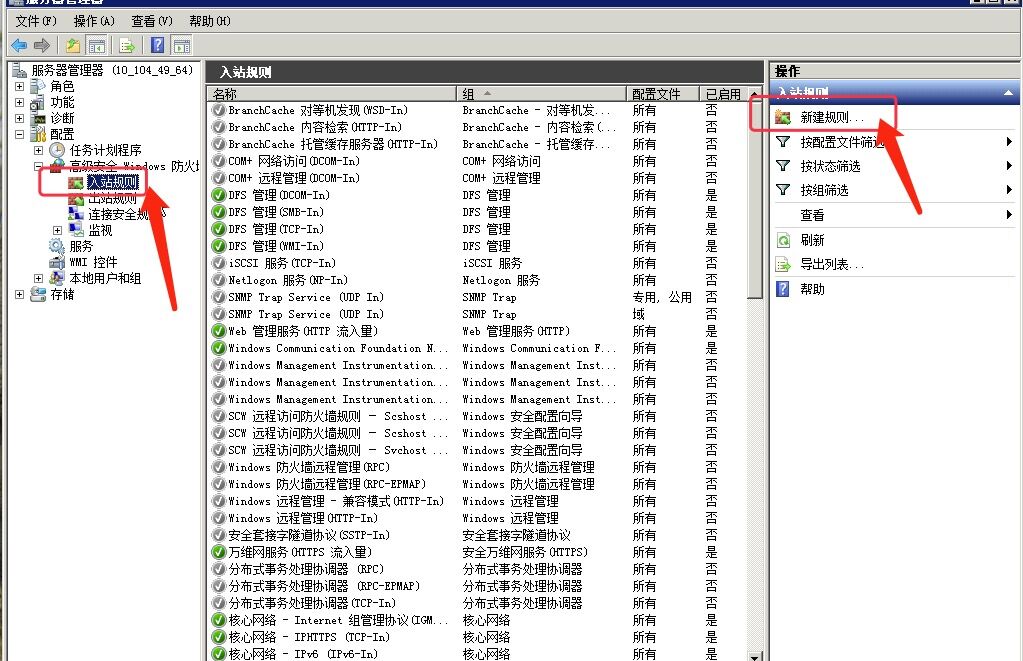Open the 按状态筛选 submenu arrow

(x=1010, y=166)
